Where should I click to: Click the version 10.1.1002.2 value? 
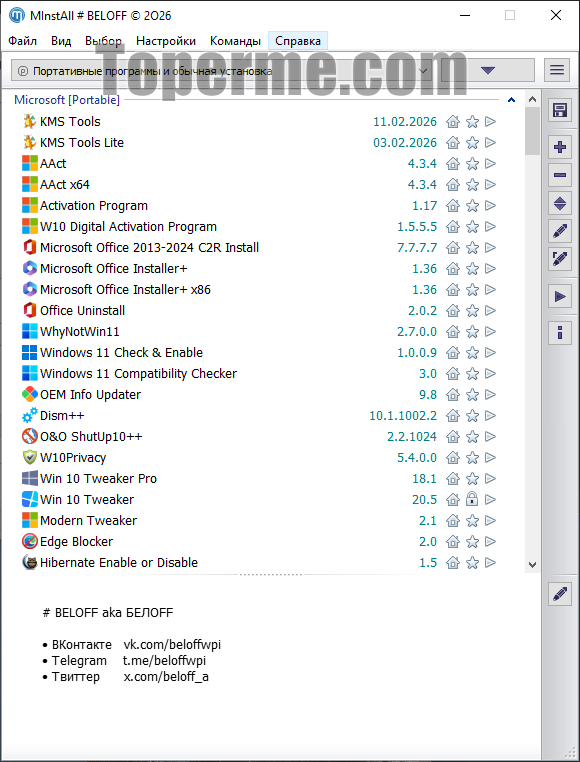click(403, 416)
